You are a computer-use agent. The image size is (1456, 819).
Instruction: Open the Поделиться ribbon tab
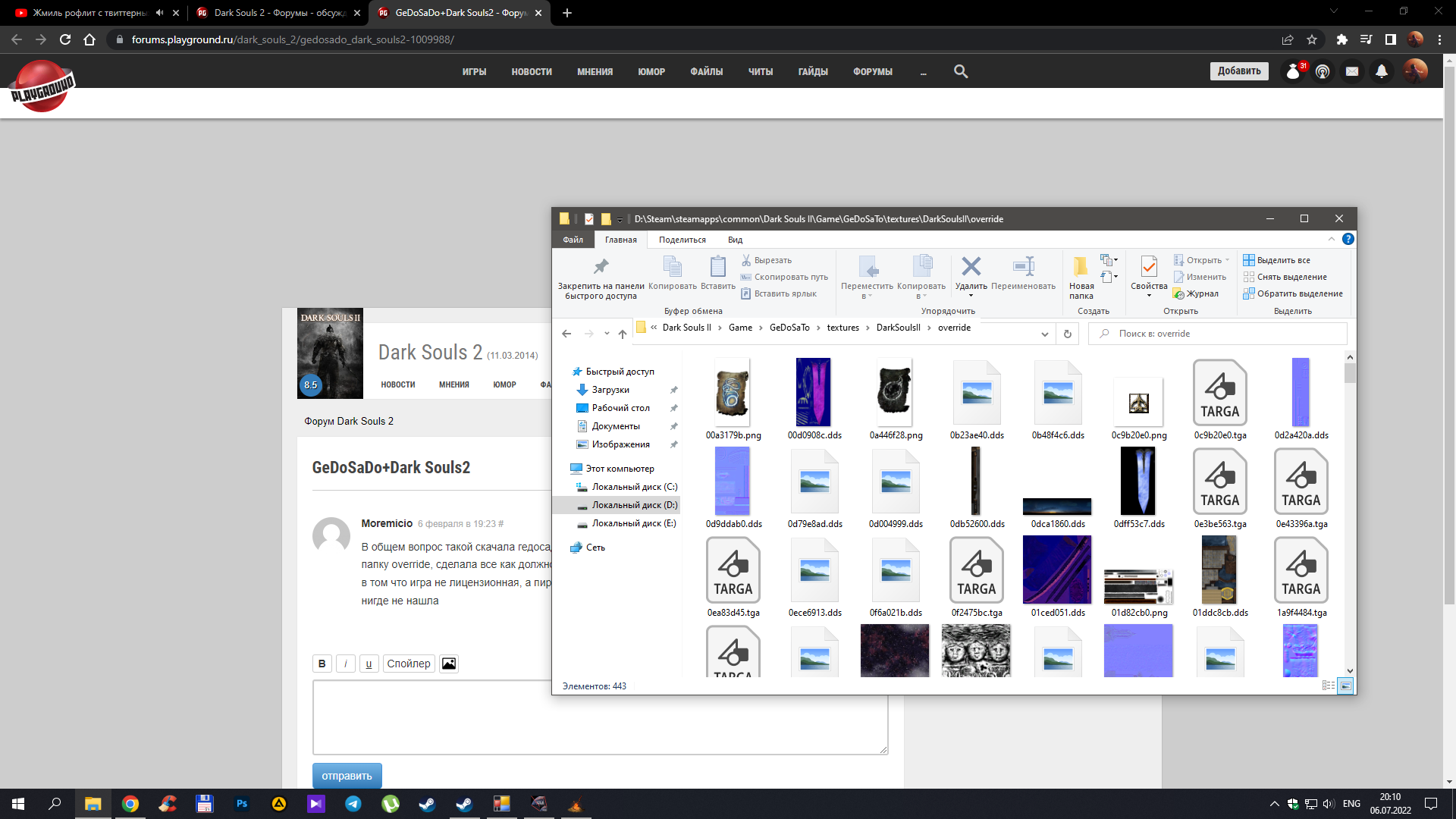click(x=682, y=240)
